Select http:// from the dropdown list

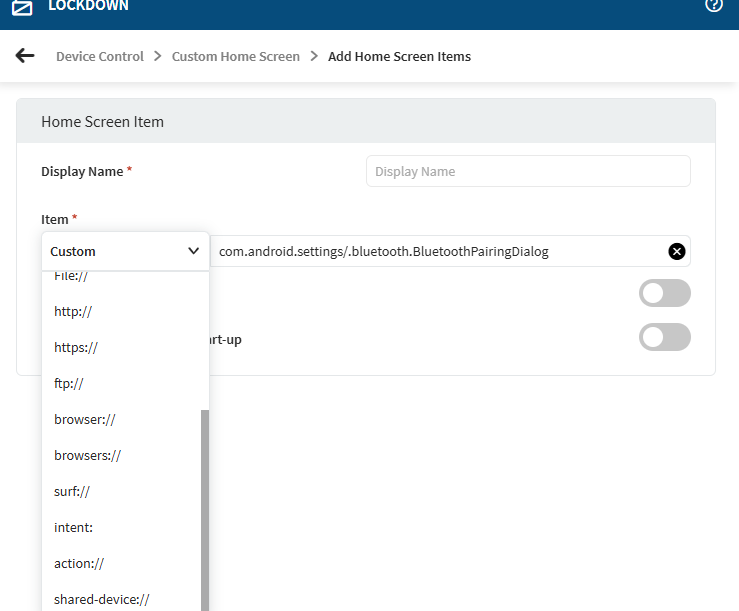point(73,311)
